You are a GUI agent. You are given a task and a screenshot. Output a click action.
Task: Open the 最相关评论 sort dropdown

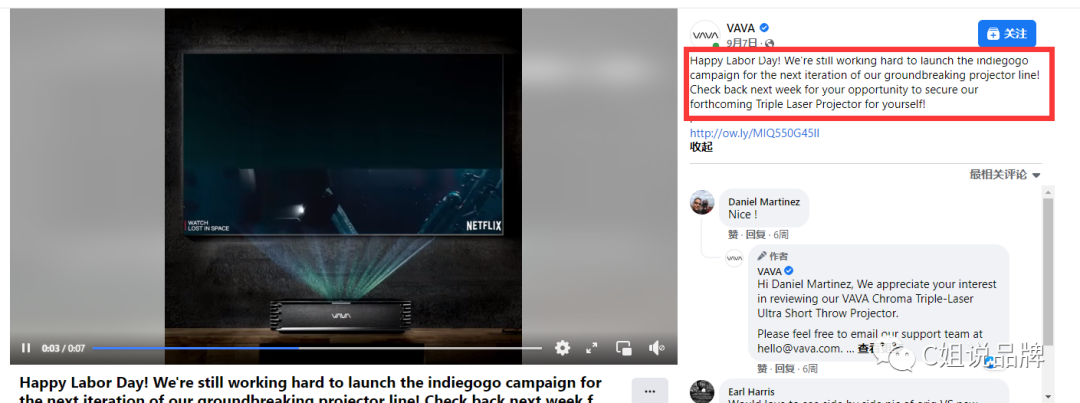1005,174
